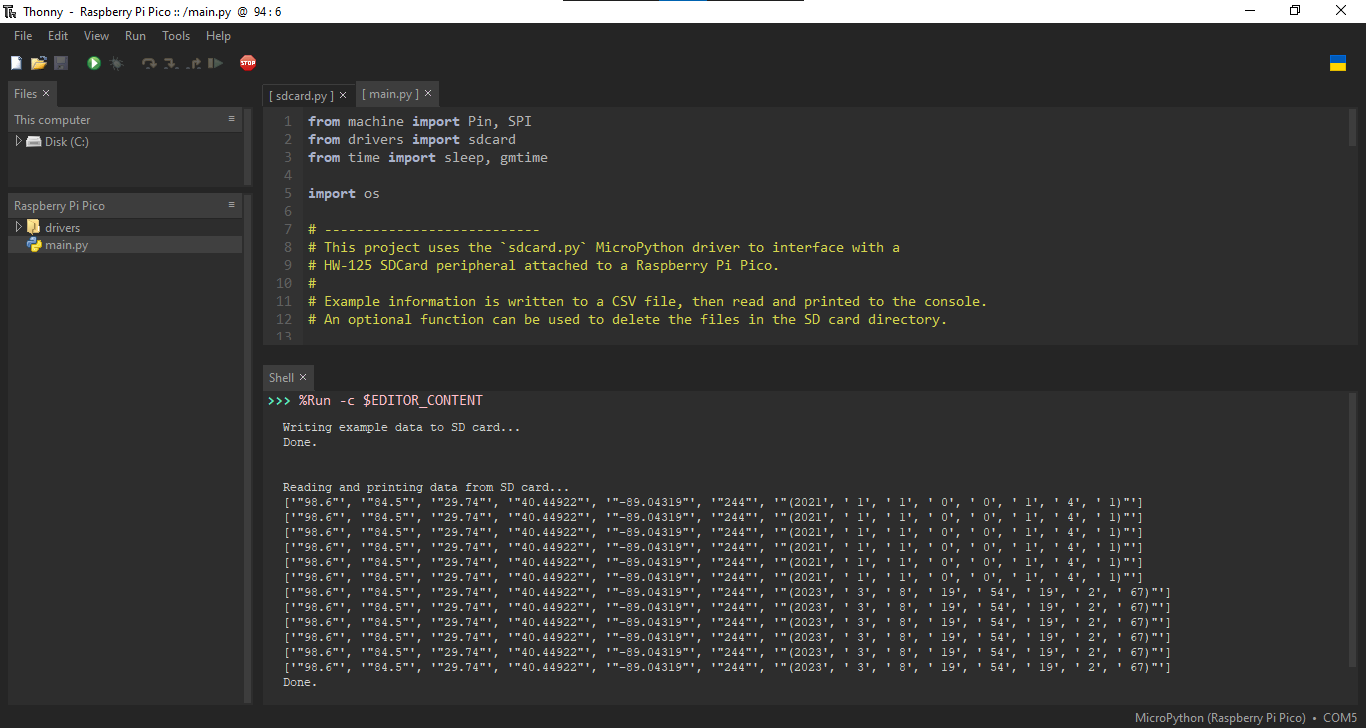The image size is (1366, 728).
Task: Open interpreter selector MicroPython (Raspberry Pi Pico) • COM5
Action: (1246, 718)
